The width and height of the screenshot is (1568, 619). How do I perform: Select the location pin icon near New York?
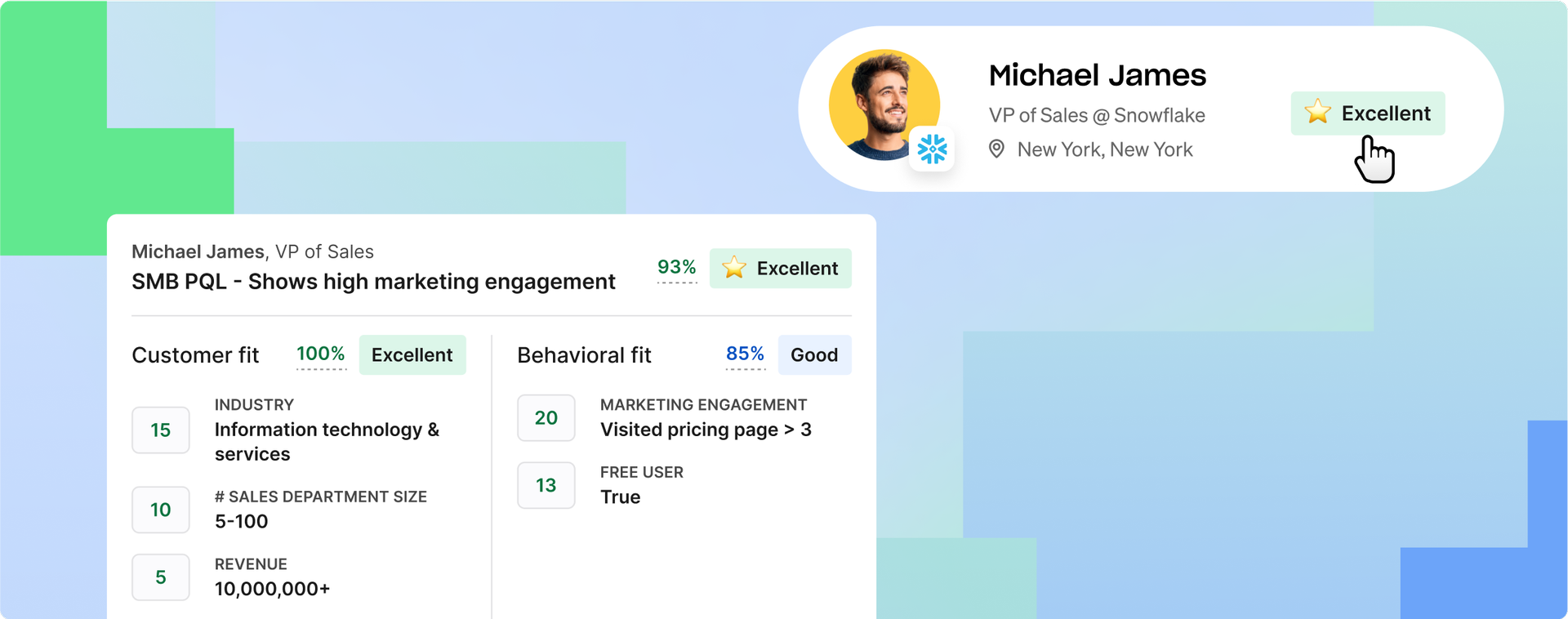(996, 149)
